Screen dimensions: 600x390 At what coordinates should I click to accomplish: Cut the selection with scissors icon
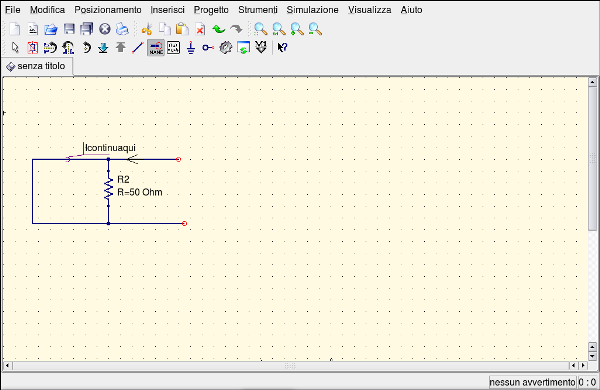point(147,29)
